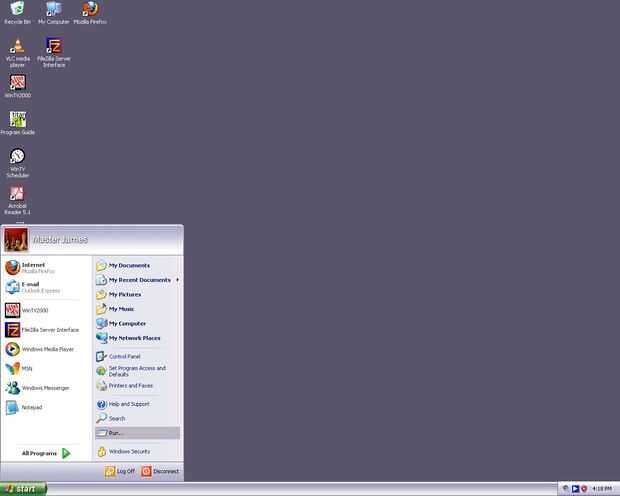Expand the My Recent Documents submenu
Viewport: 620px width, 496px height.
point(137,280)
